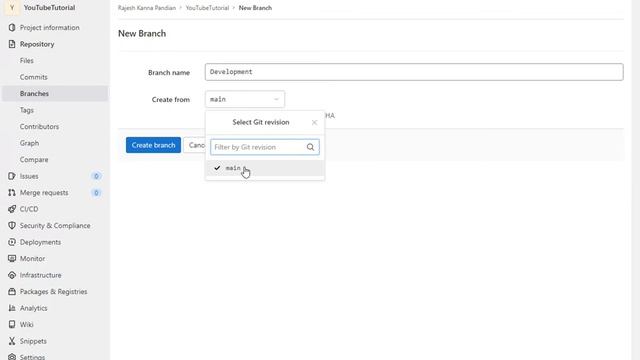The width and height of the screenshot is (640, 360).
Task: Click the Deployments icon
Action: click(x=12, y=242)
